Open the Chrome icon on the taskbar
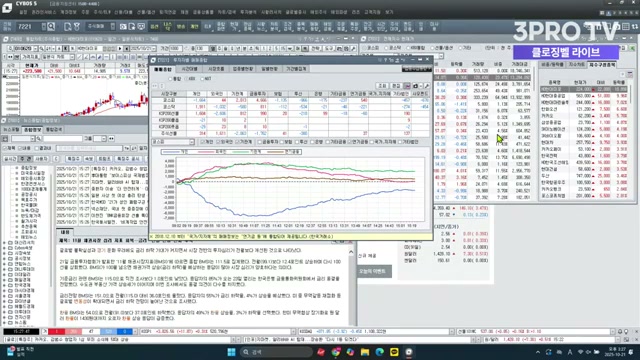 336,352
